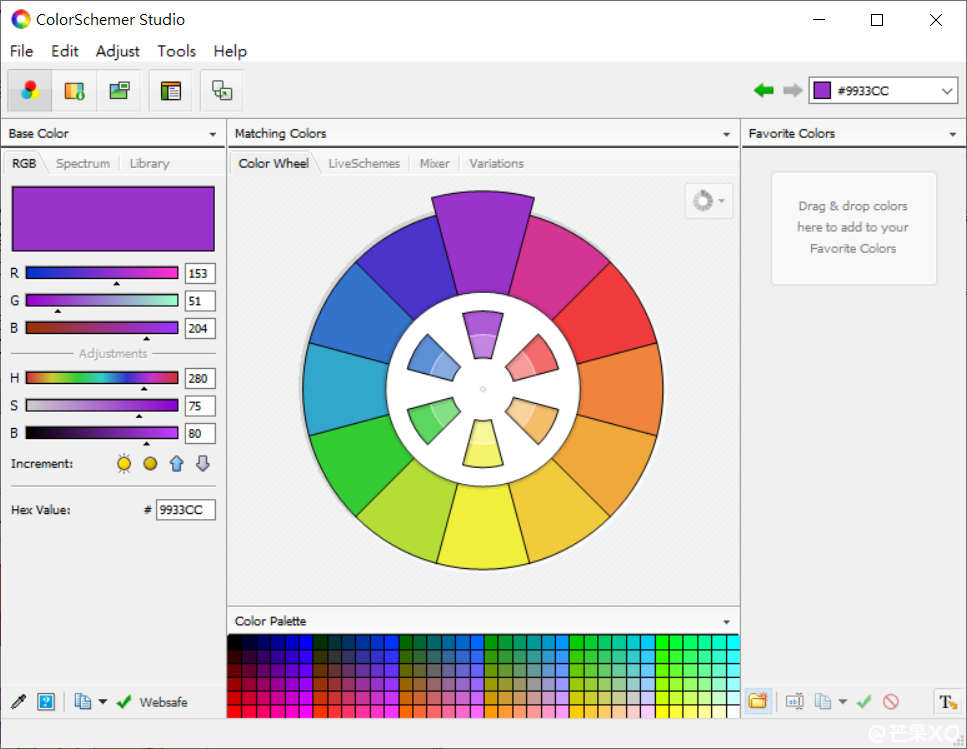This screenshot has height=749, width=967.
Task: Click the Websafe button label
Action: point(163,702)
